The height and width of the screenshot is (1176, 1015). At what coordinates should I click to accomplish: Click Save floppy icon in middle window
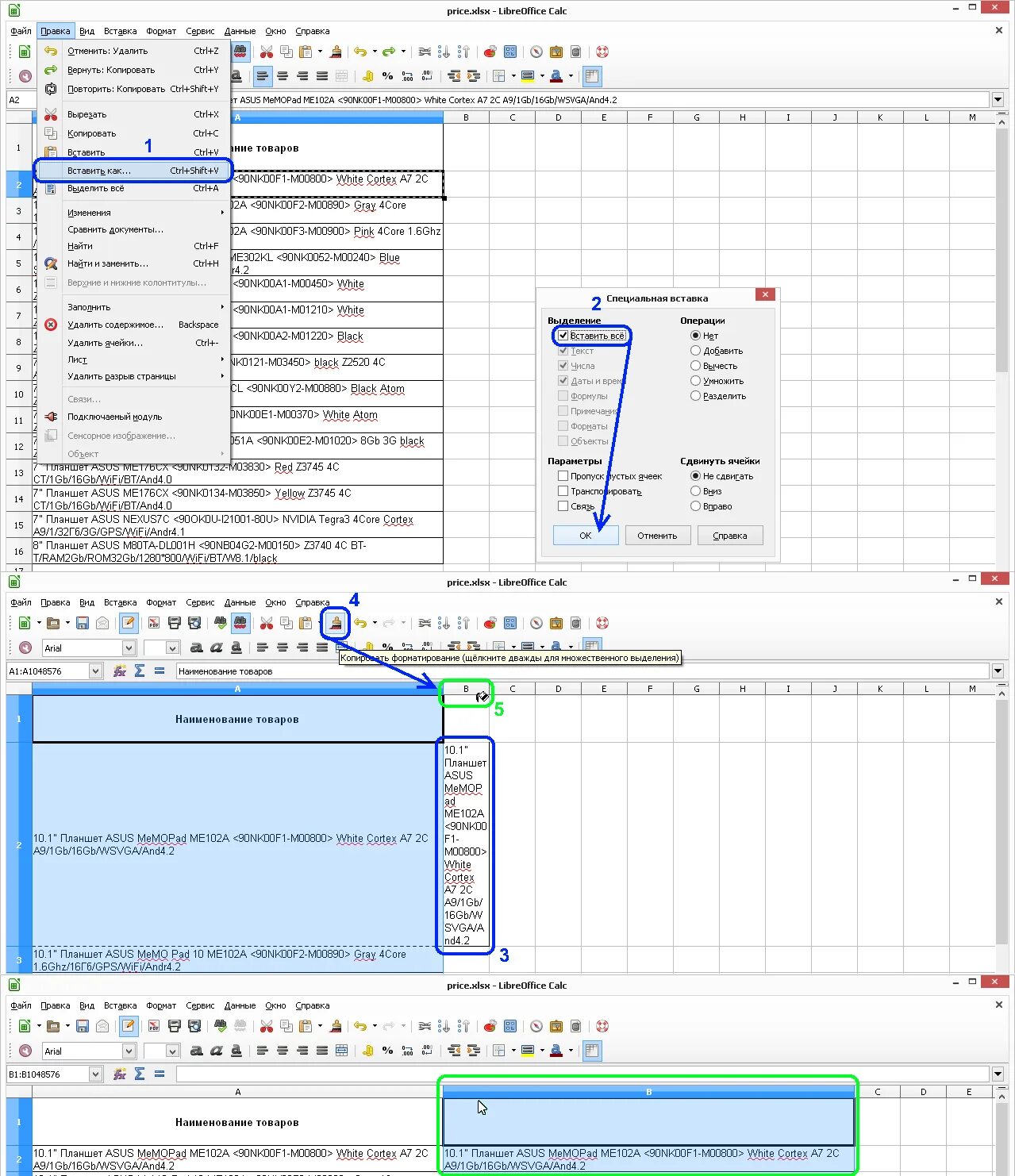pos(83,624)
